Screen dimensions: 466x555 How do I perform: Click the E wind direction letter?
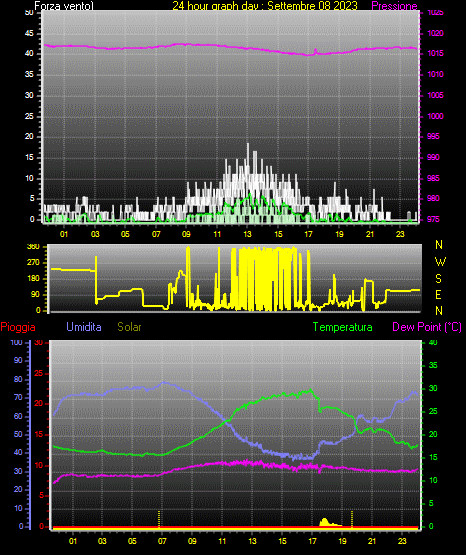coord(438,294)
